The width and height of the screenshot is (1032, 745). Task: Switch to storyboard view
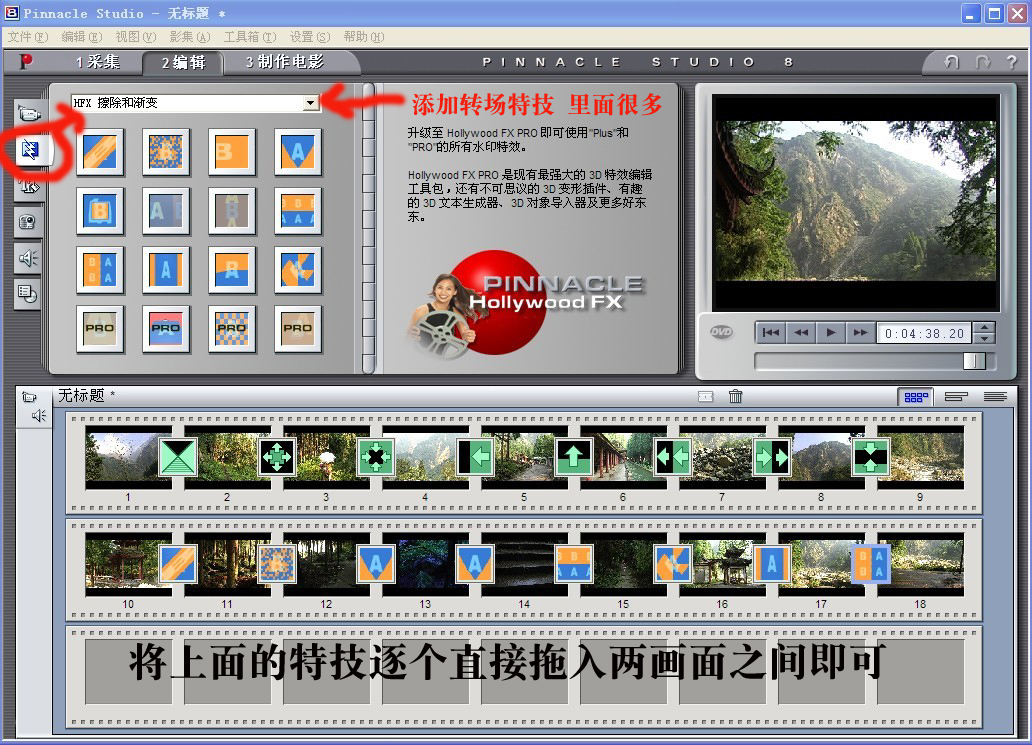click(916, 397)
